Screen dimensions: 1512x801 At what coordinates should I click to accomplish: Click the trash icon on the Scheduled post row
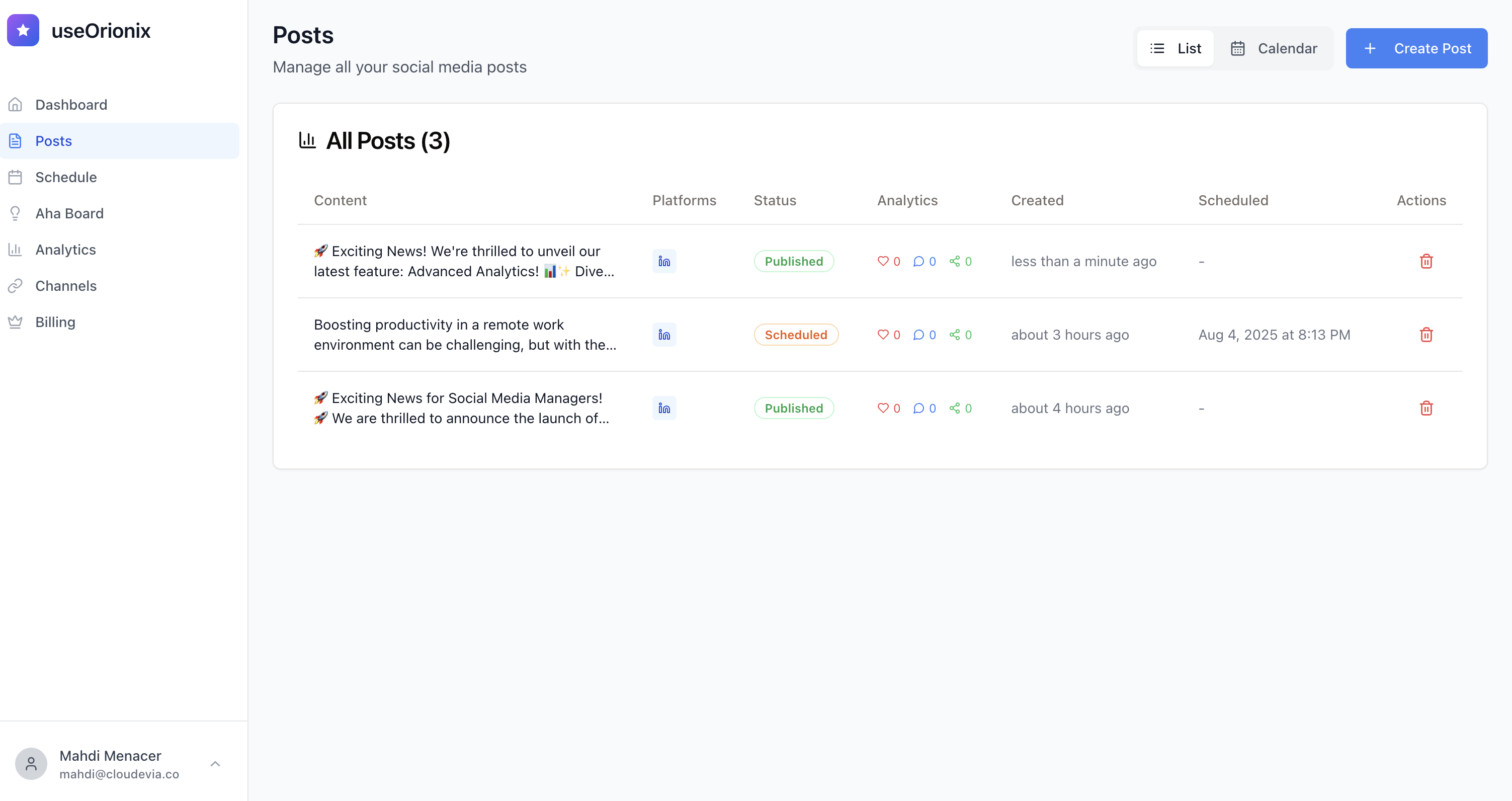point(1425,335)
